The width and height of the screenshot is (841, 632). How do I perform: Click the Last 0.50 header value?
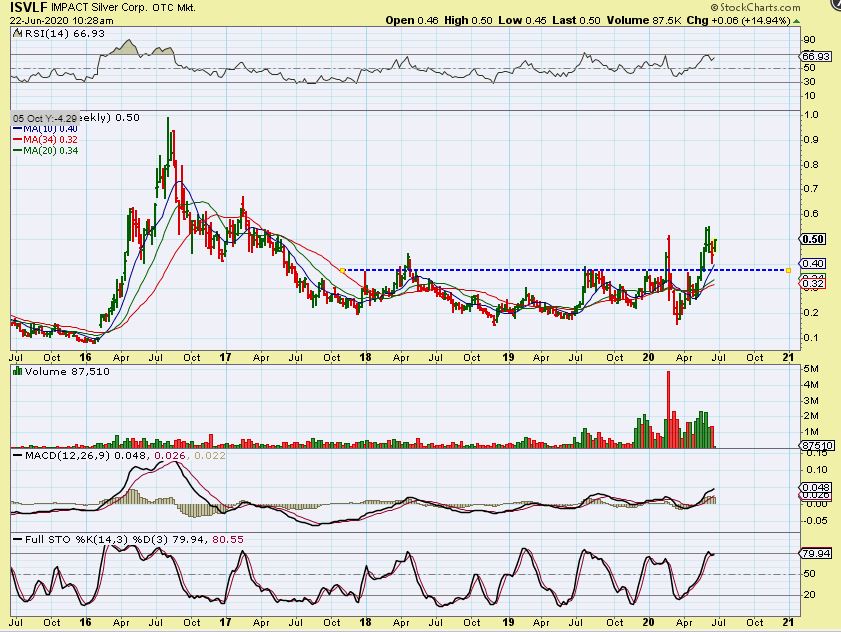click(576, 20)
